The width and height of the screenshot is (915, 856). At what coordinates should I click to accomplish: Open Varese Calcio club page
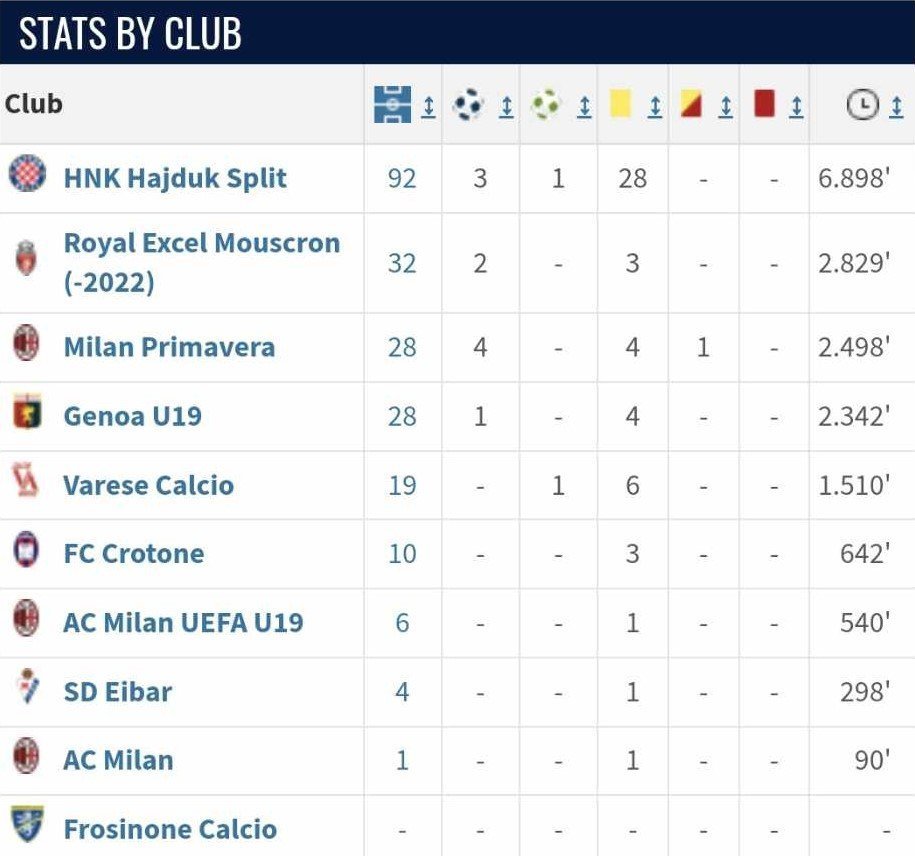click(x=148, y=485)
